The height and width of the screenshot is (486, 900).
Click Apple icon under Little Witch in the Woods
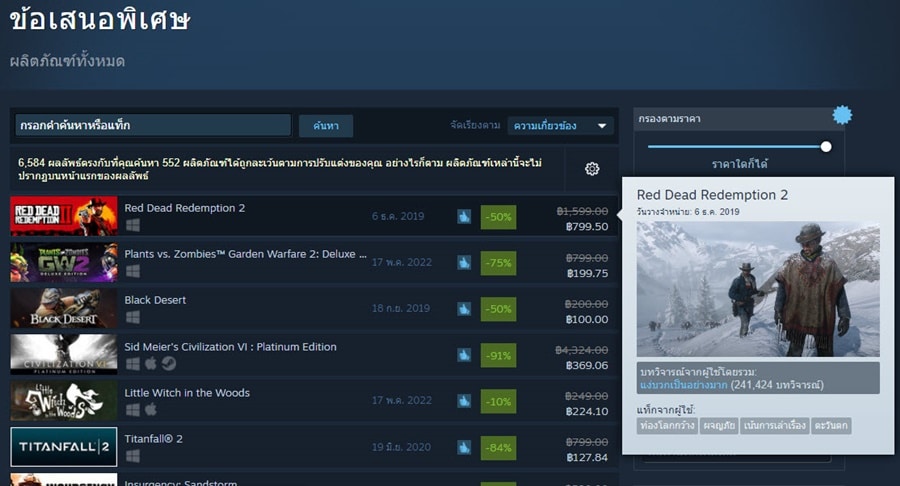(150, 409)
